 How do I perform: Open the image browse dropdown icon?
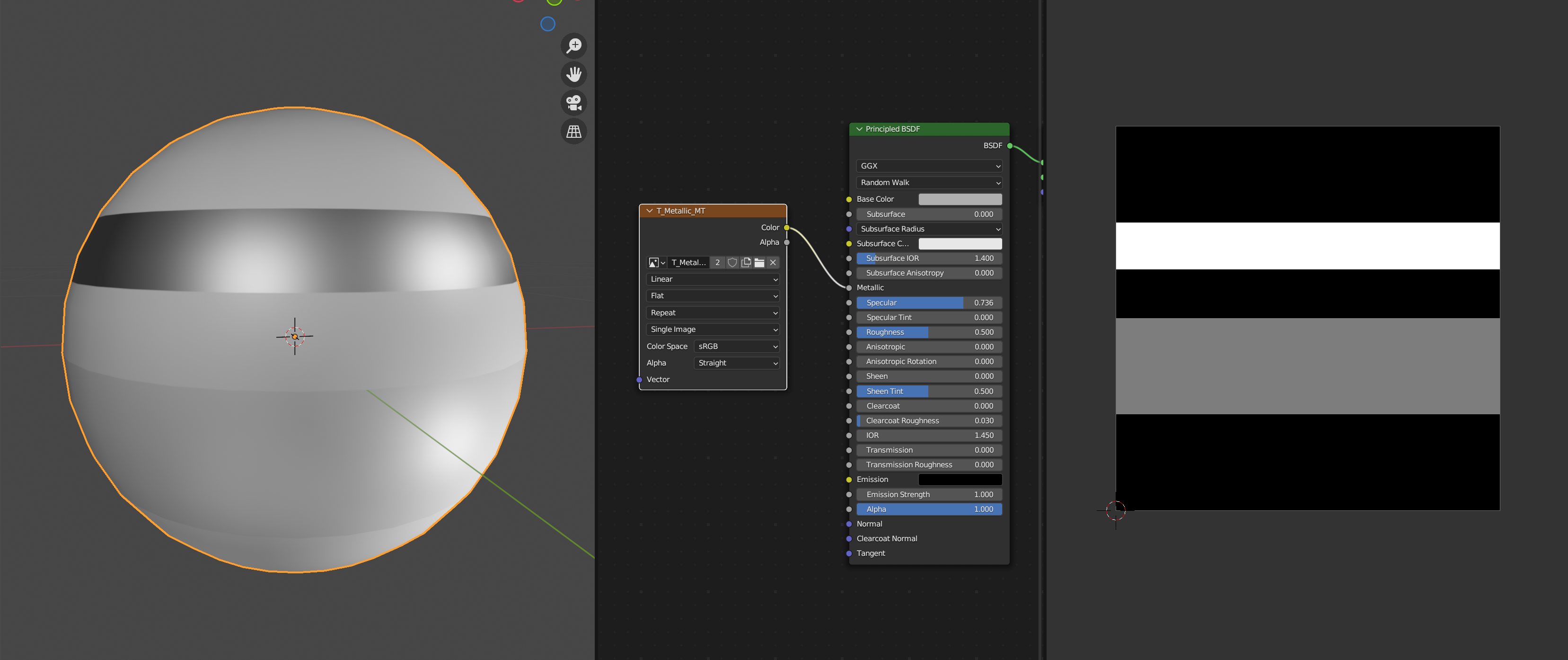pos(656,262)
